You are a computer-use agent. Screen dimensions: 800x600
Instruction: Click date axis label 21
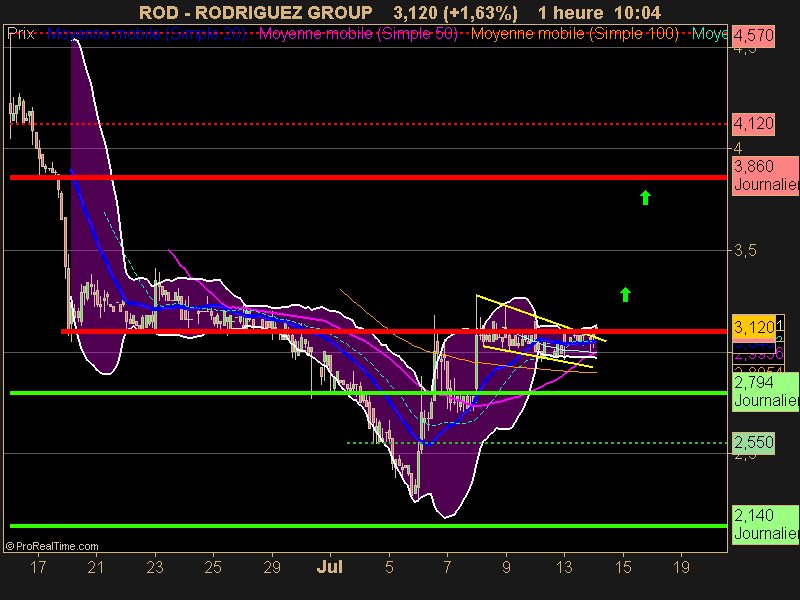96,567
